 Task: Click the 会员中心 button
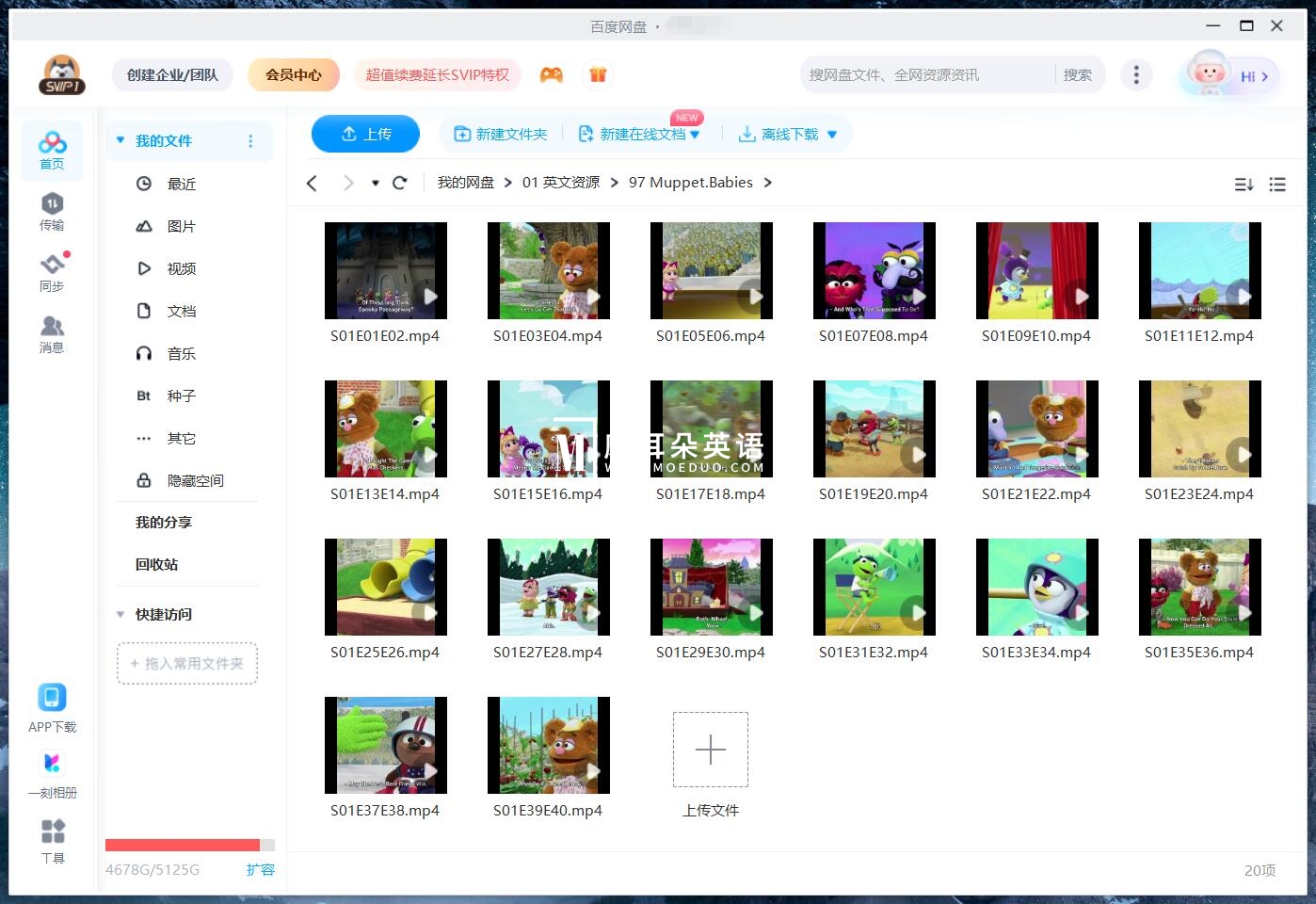(x=294, y=73)
